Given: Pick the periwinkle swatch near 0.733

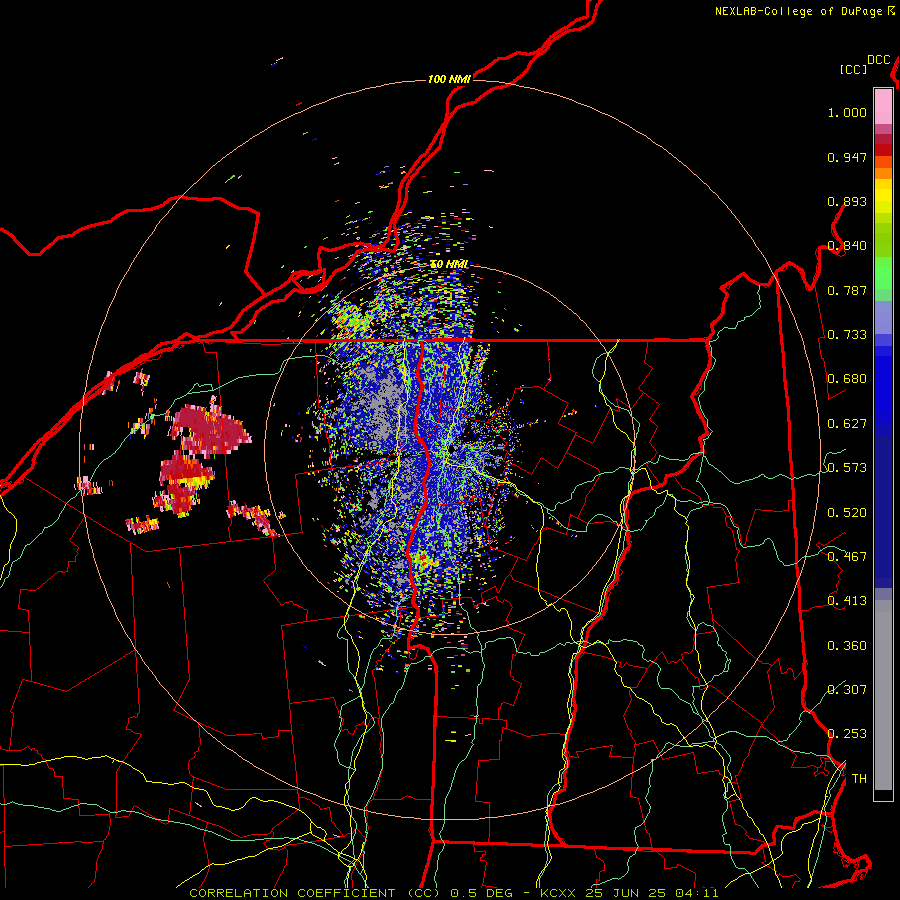Looking at the screenshot, I should pos(883,317).
